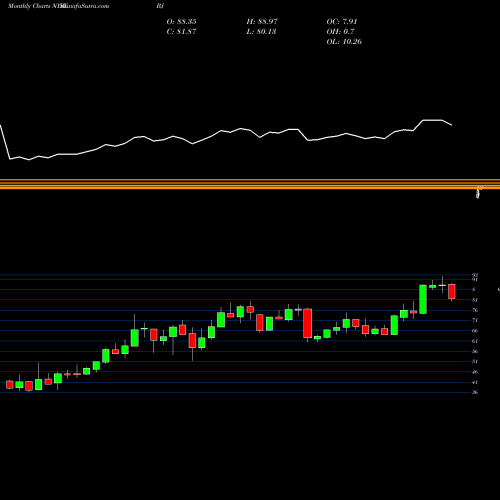Click the 'C: 81.87' close value

(x=181, y=32)
